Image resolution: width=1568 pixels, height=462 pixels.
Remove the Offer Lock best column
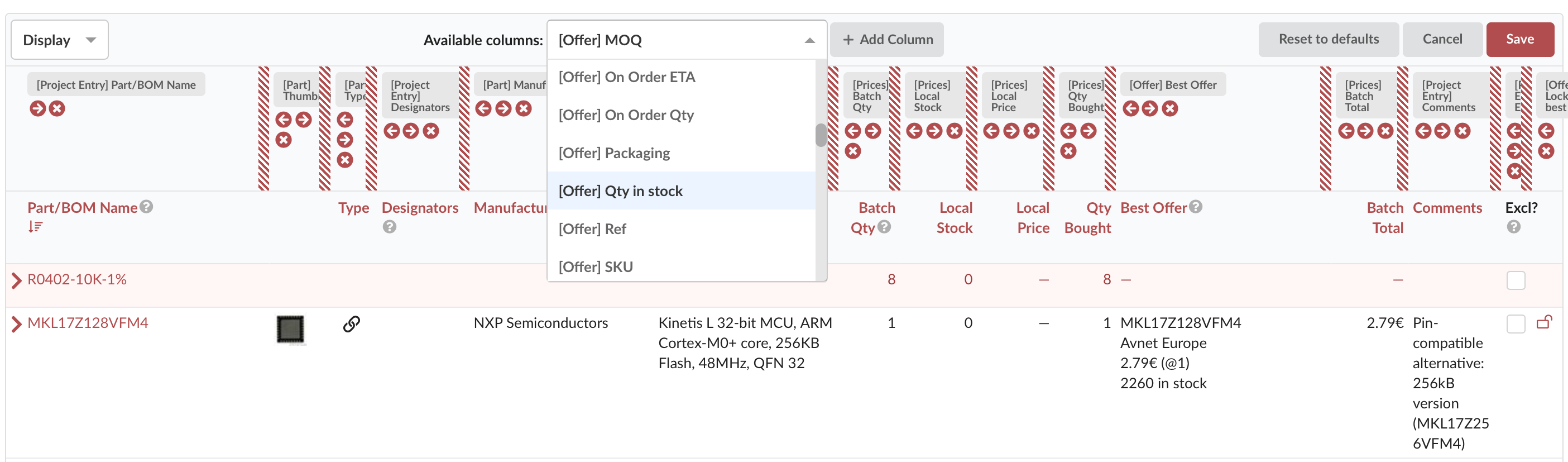(1547, 151)
